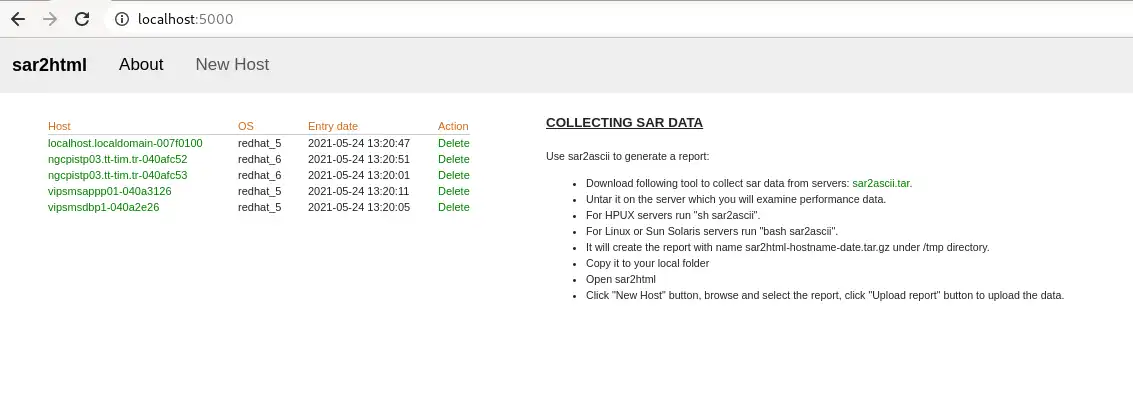This screenshot has height=395, width=1133.
Task: Click the site info icon in address bar
Action: (x=123, y=19)
